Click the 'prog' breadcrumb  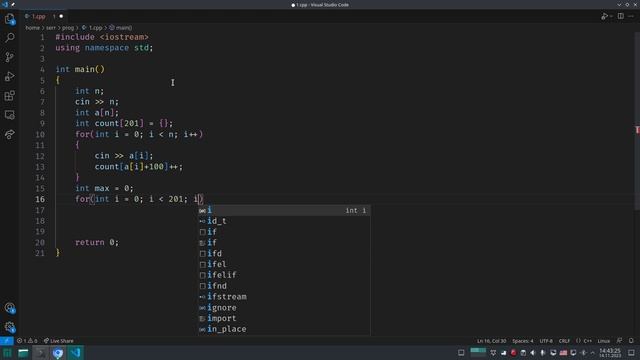pyautogui.click(x=68, y=28)
